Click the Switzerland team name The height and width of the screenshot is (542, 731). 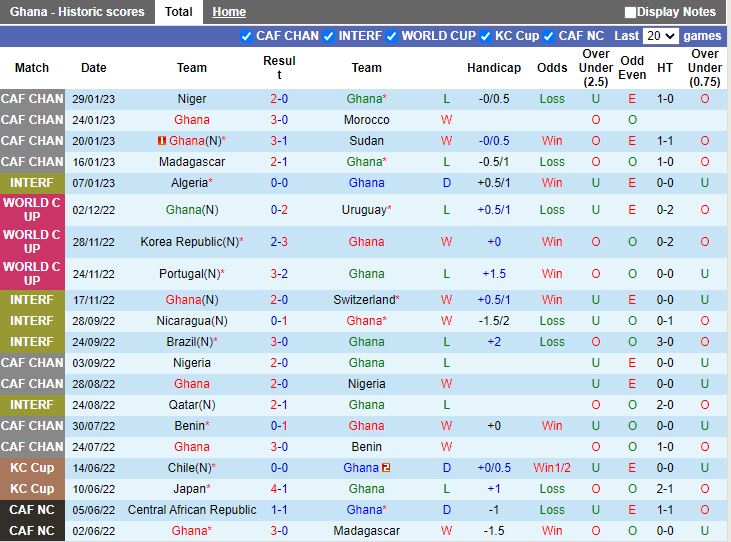[x=364, y=300]
